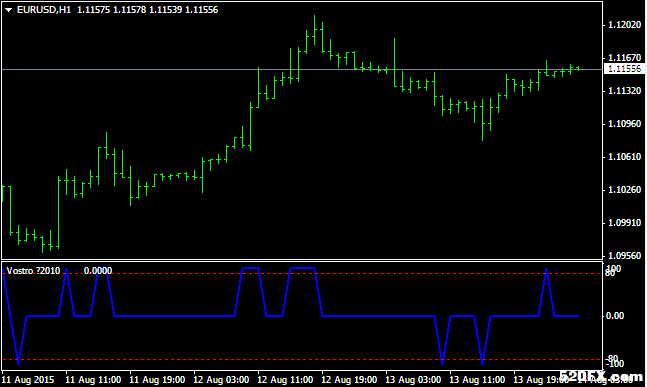The image size is (647, 387).
Task: Click the 1.12020 price axis label
Action: coord(625,25)
